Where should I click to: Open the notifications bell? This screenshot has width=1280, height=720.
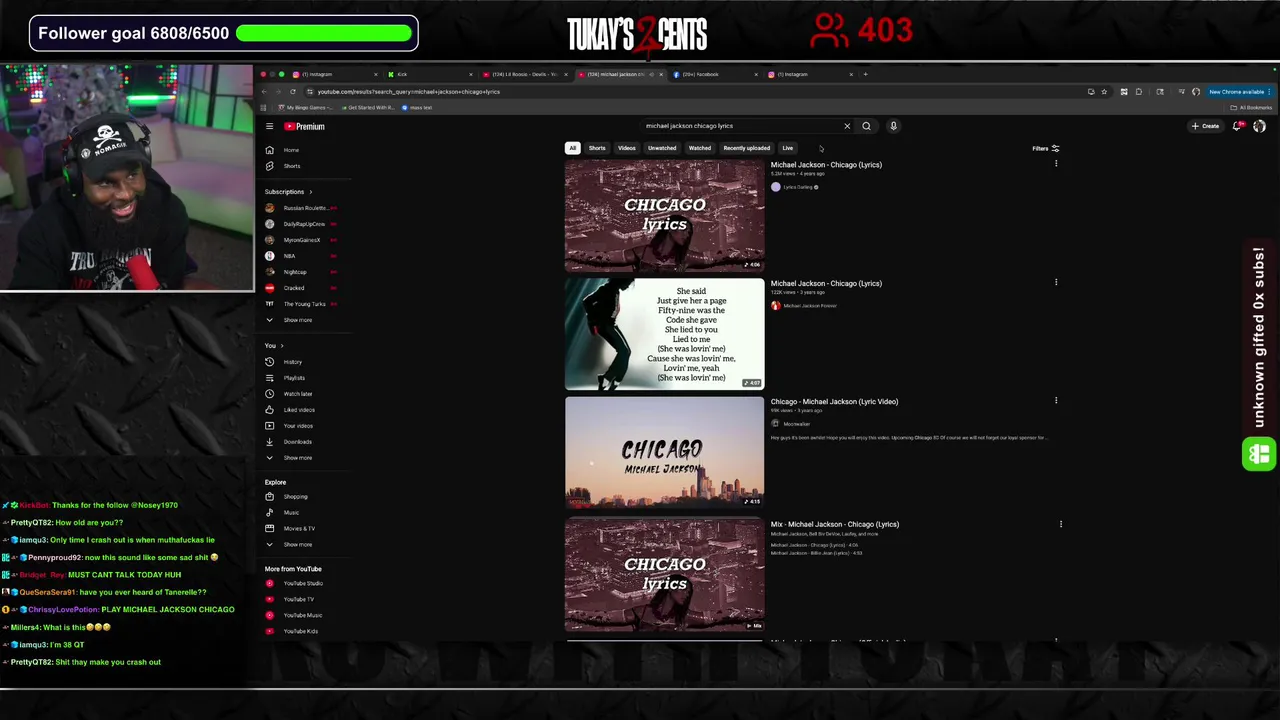pyautogui.click(x=1237, y=126)
